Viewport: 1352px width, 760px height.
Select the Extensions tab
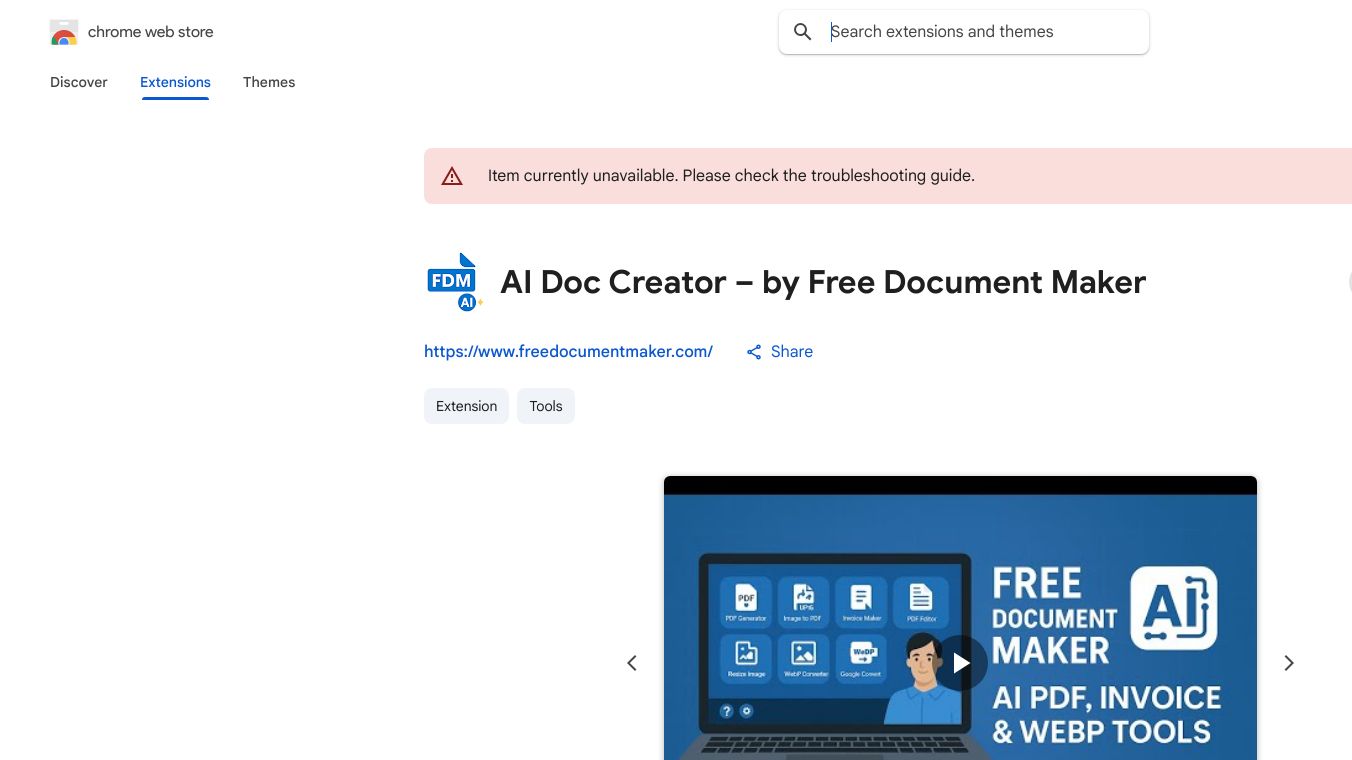coord(175,82)
